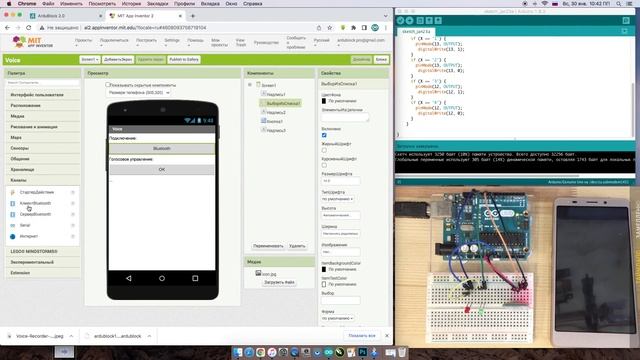Open help icon for BluetoothServer component
Screen dimensions: 640x360
tap(73, 214)
